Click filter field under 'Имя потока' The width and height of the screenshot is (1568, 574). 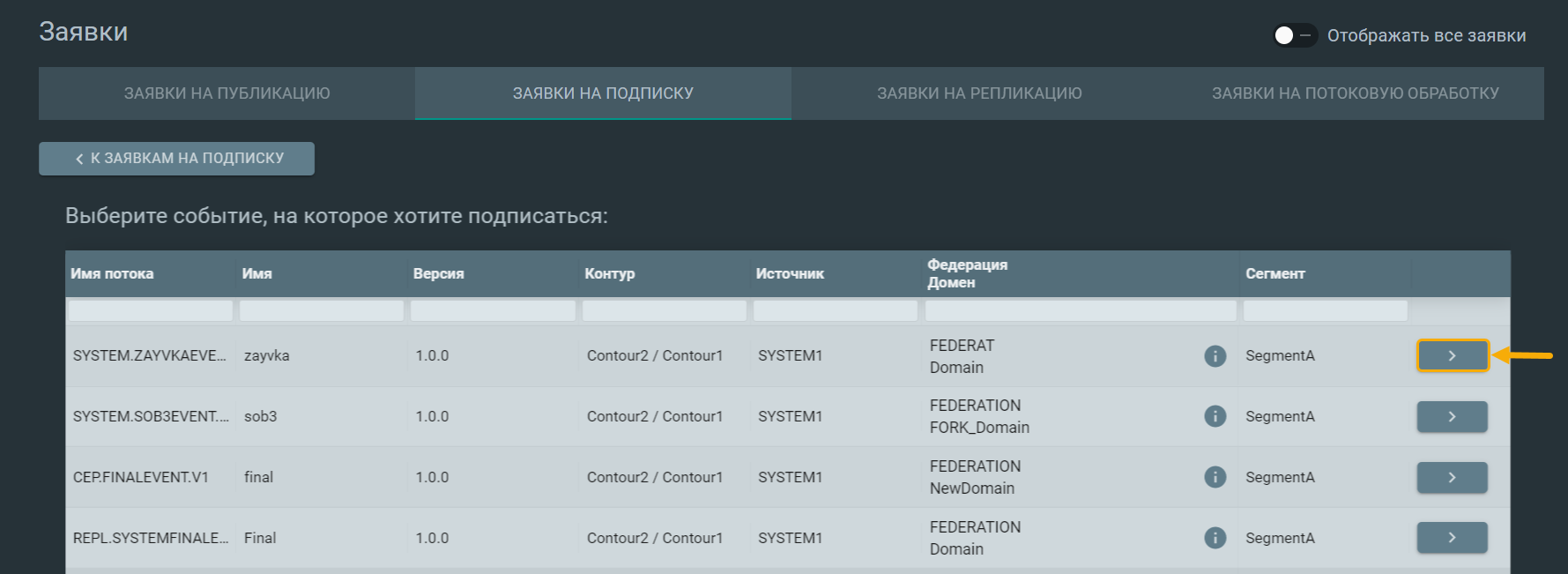(151, 310)
